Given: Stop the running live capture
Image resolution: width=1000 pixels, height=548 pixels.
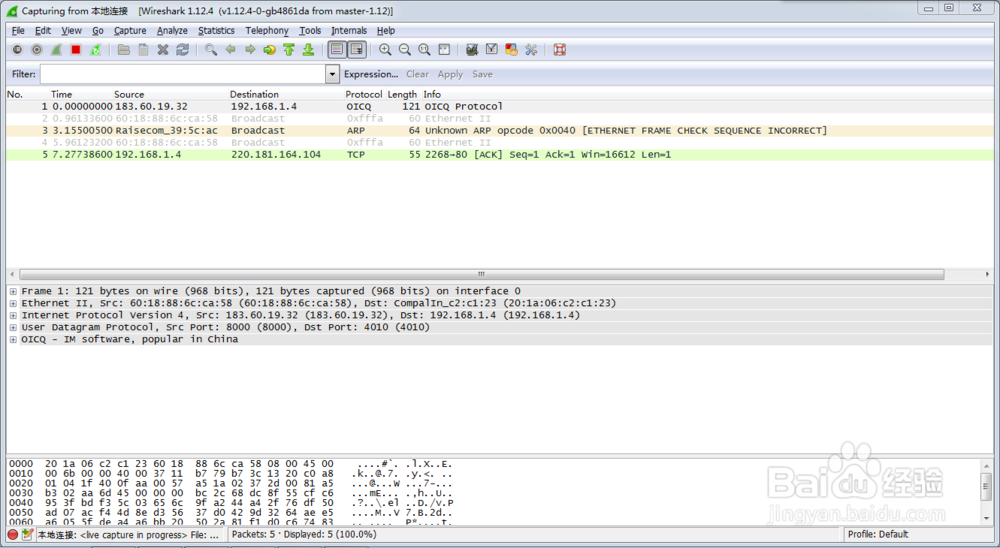Looking at the screenshot, I should (x=76, y=50).
